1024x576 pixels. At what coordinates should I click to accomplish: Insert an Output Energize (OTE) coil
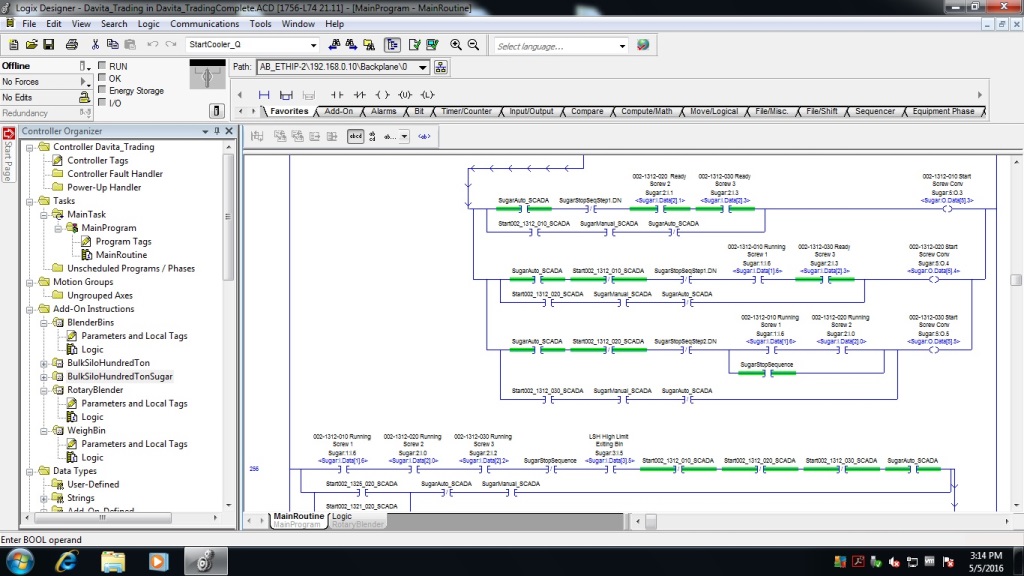coord(383,95)
